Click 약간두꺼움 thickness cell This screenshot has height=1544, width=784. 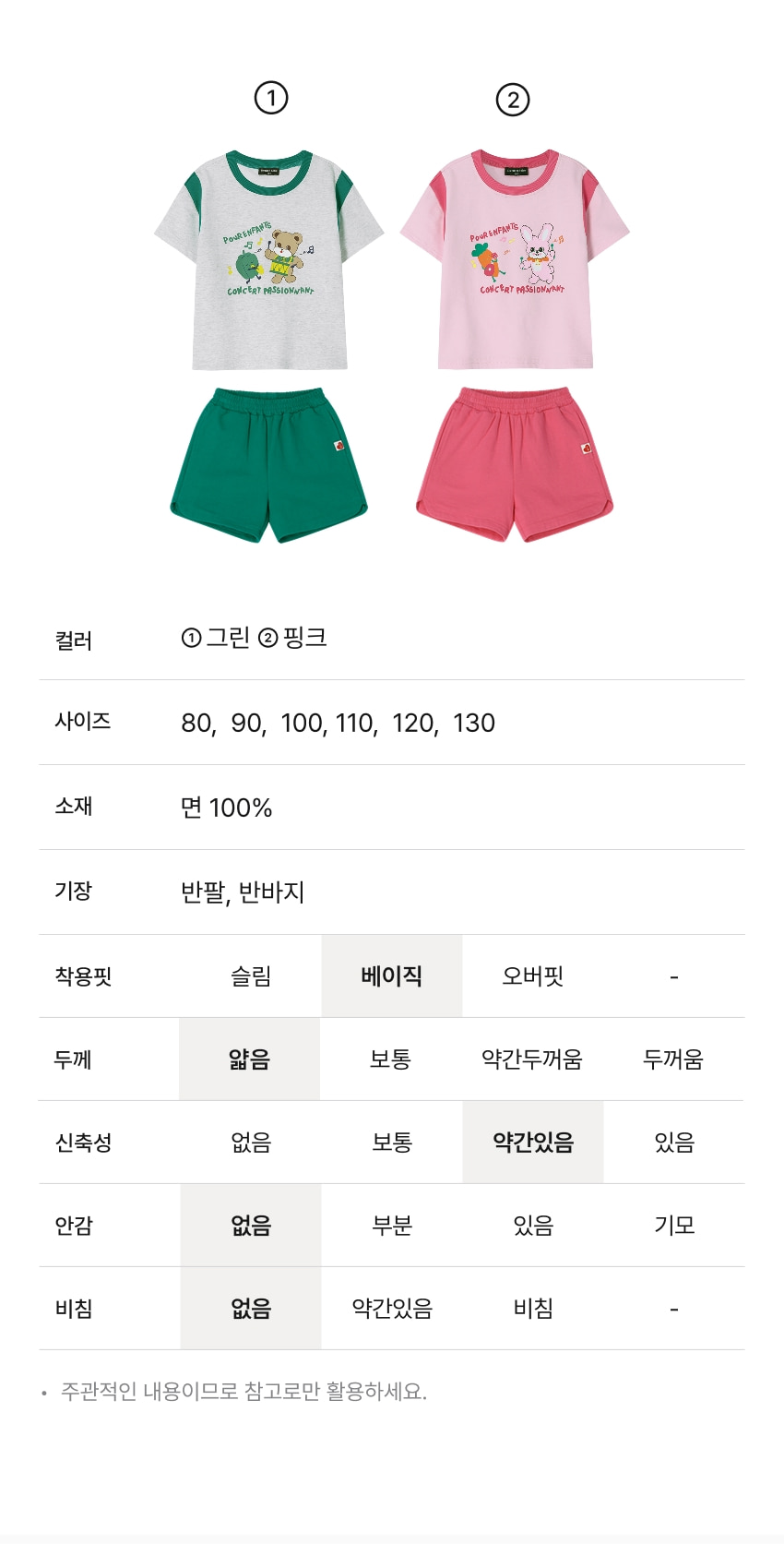point(532,1059)
